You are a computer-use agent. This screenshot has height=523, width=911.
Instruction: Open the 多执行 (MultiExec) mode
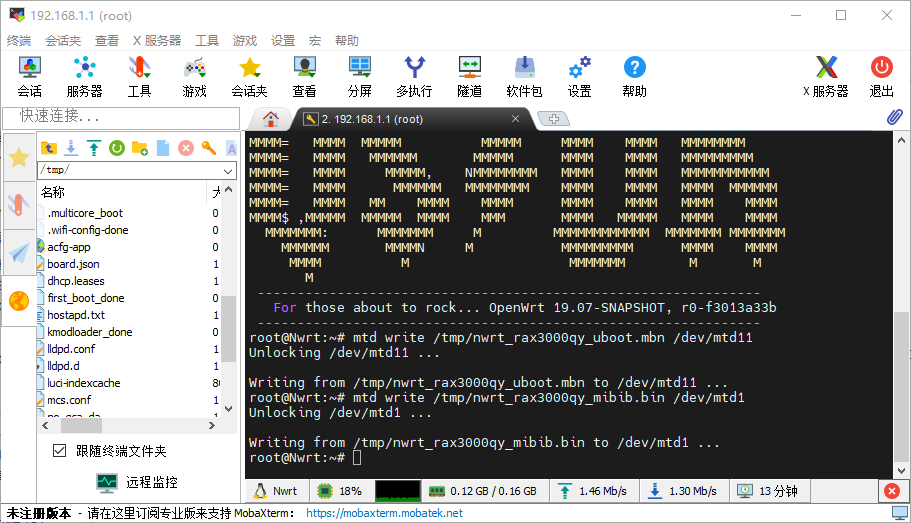[x=414, y=77]
